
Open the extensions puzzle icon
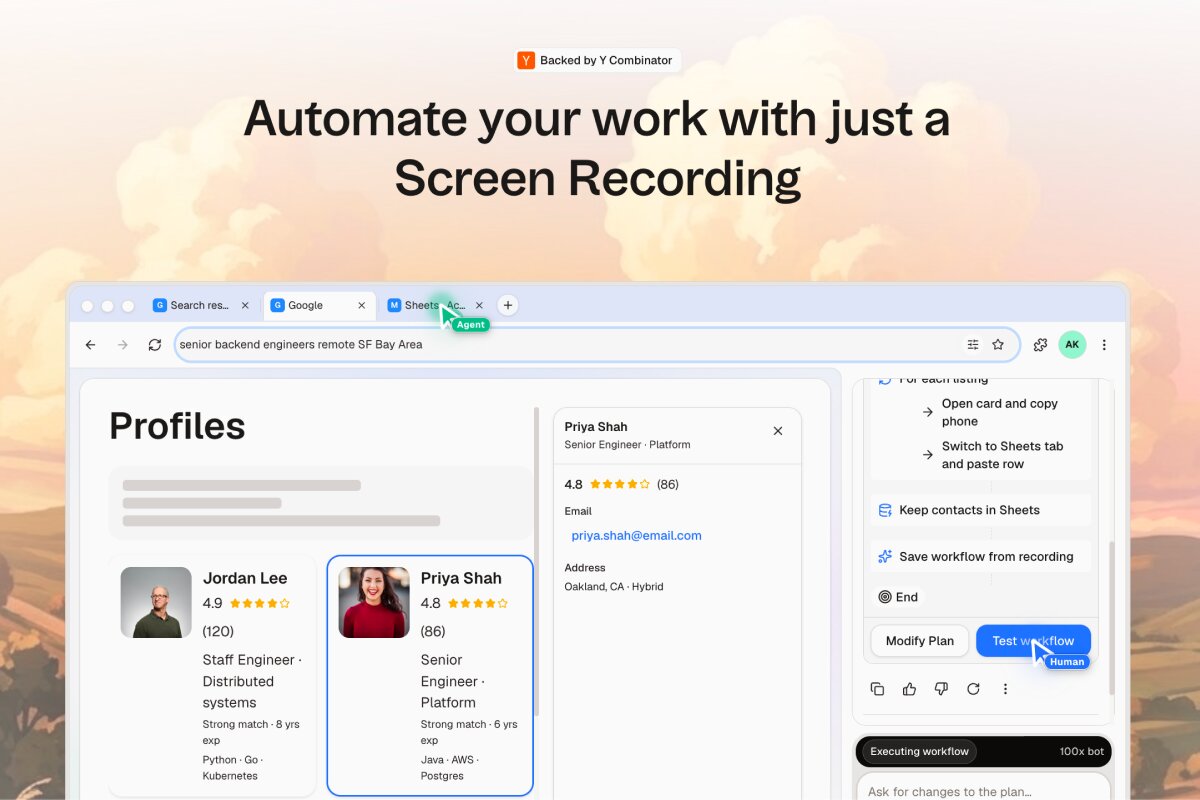[x=1040, y=345]
